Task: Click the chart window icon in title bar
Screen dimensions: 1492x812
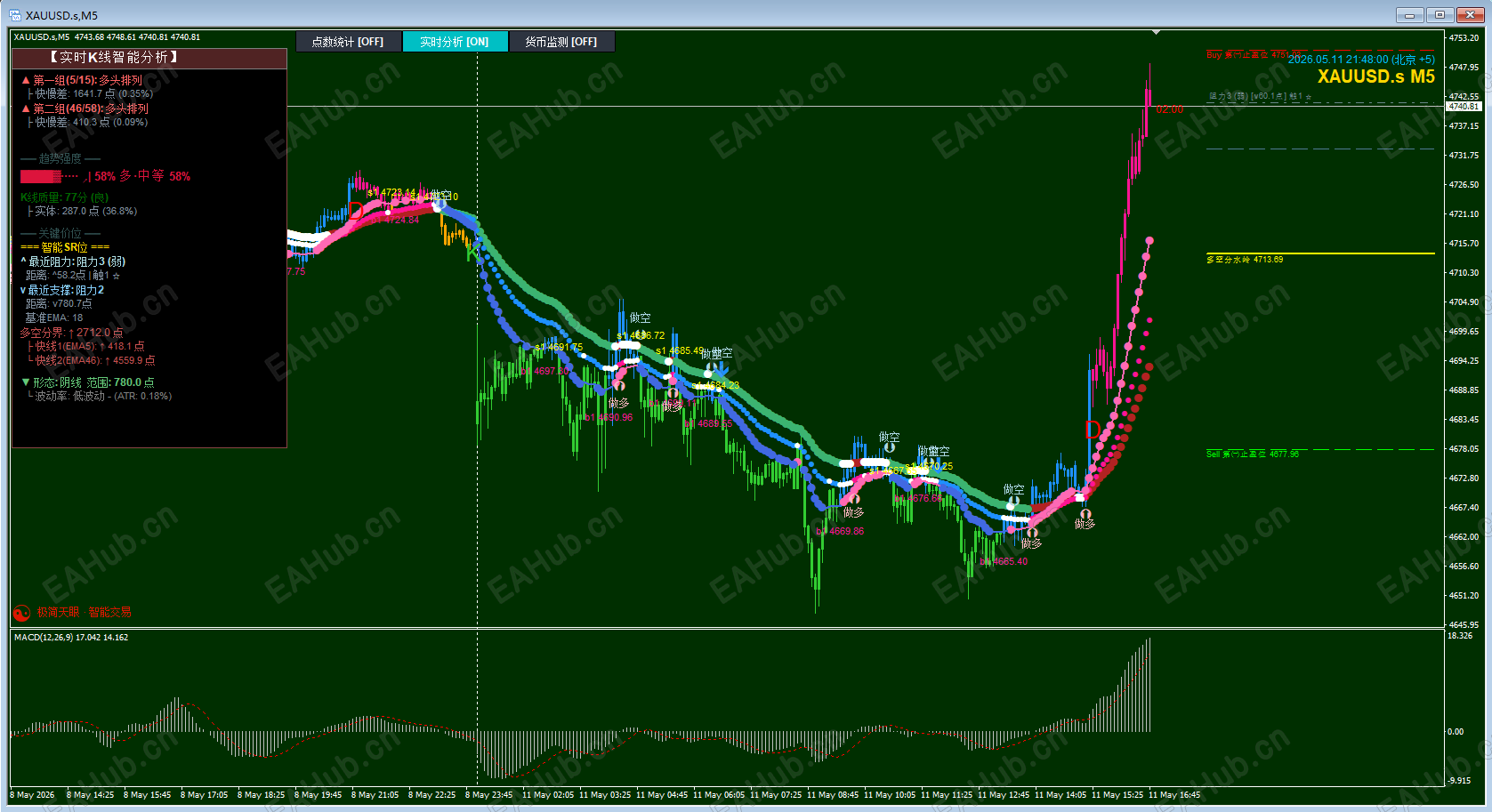Action: coord(15,15)
